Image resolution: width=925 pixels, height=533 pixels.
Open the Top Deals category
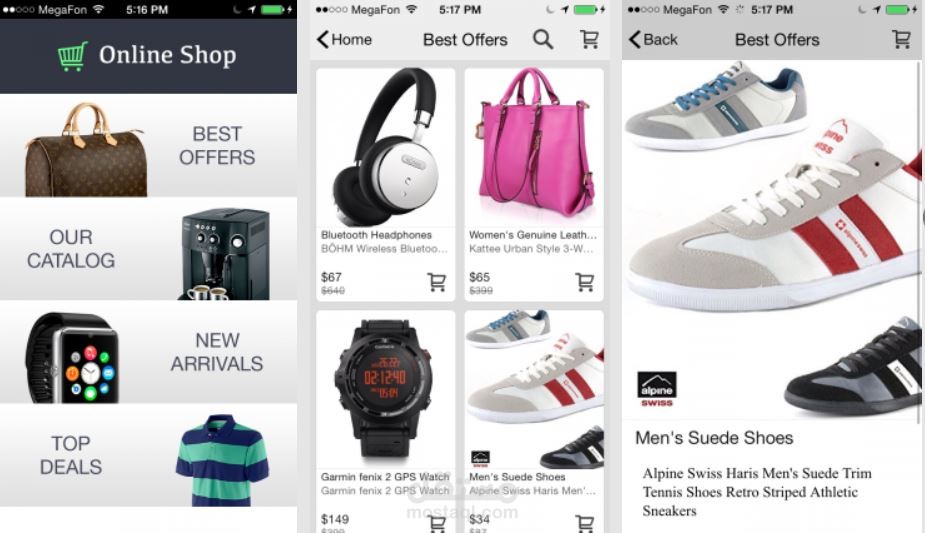click(x=148, y=455)
